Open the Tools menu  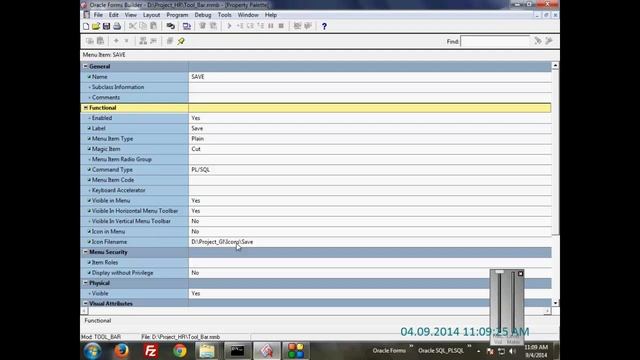point(224,15)
